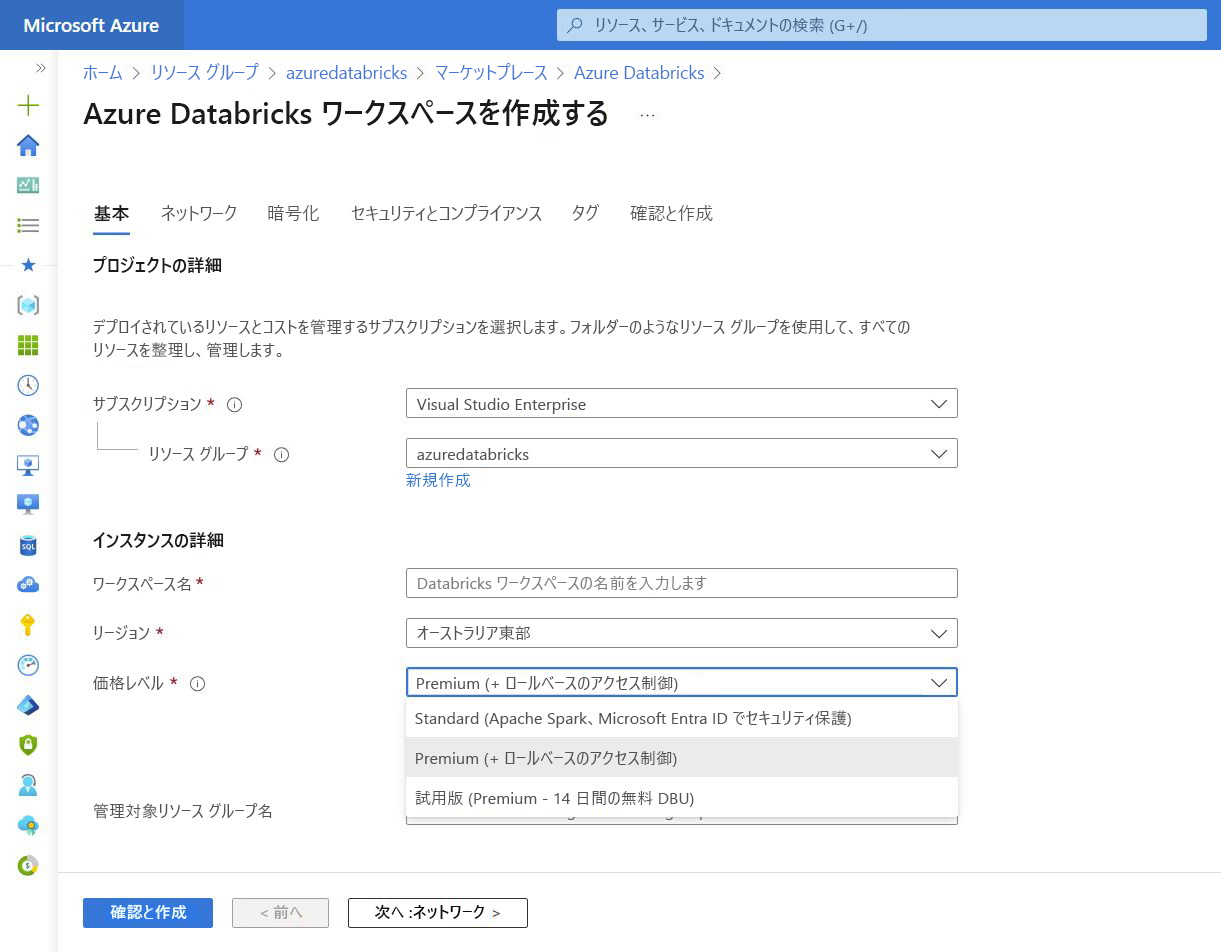Open the Key Vault key icon

[x=28, y=625]
